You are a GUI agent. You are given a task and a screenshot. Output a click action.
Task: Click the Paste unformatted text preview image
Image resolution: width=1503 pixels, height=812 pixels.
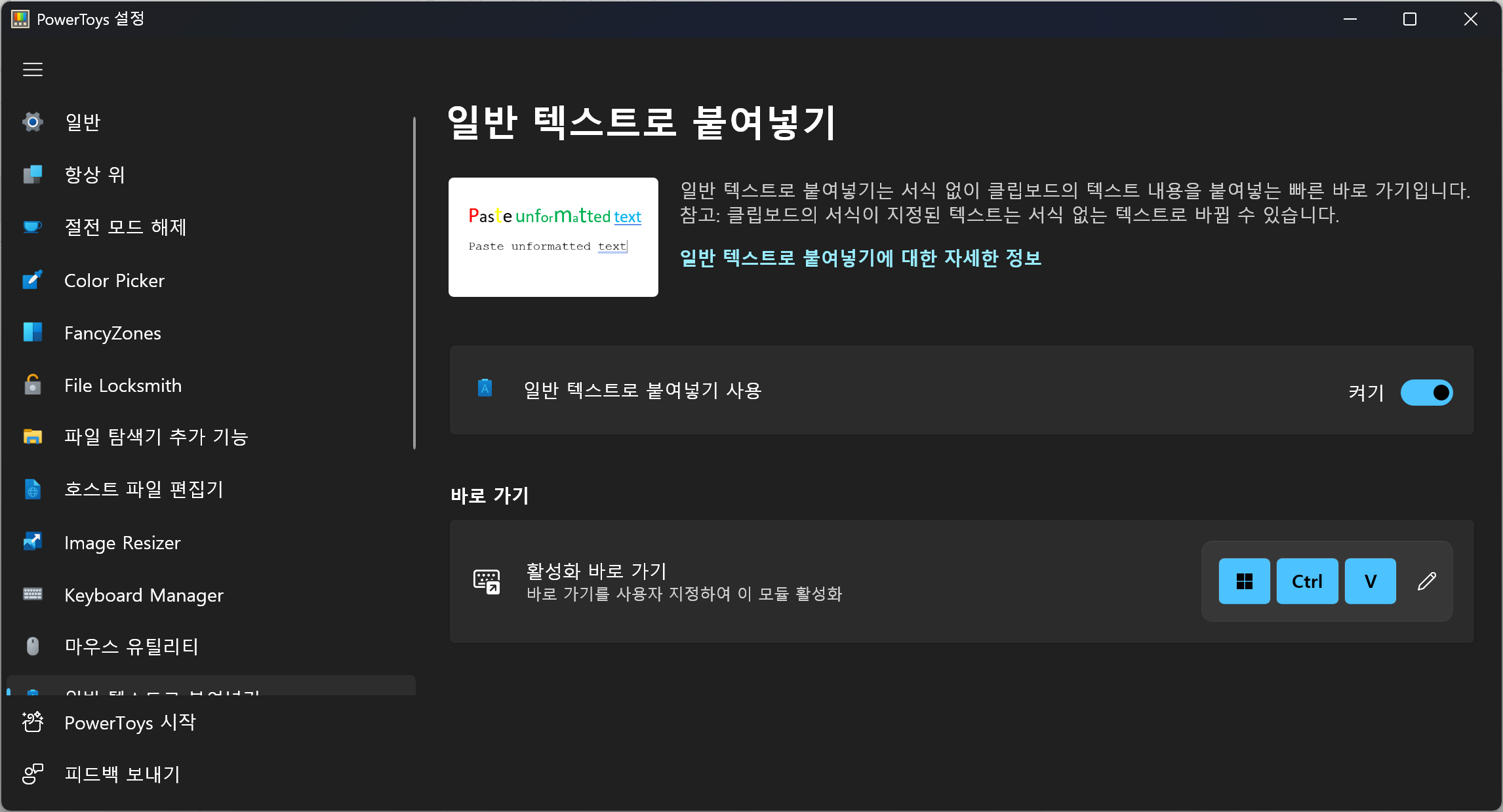pyautogui.click(x=553, y=237)
